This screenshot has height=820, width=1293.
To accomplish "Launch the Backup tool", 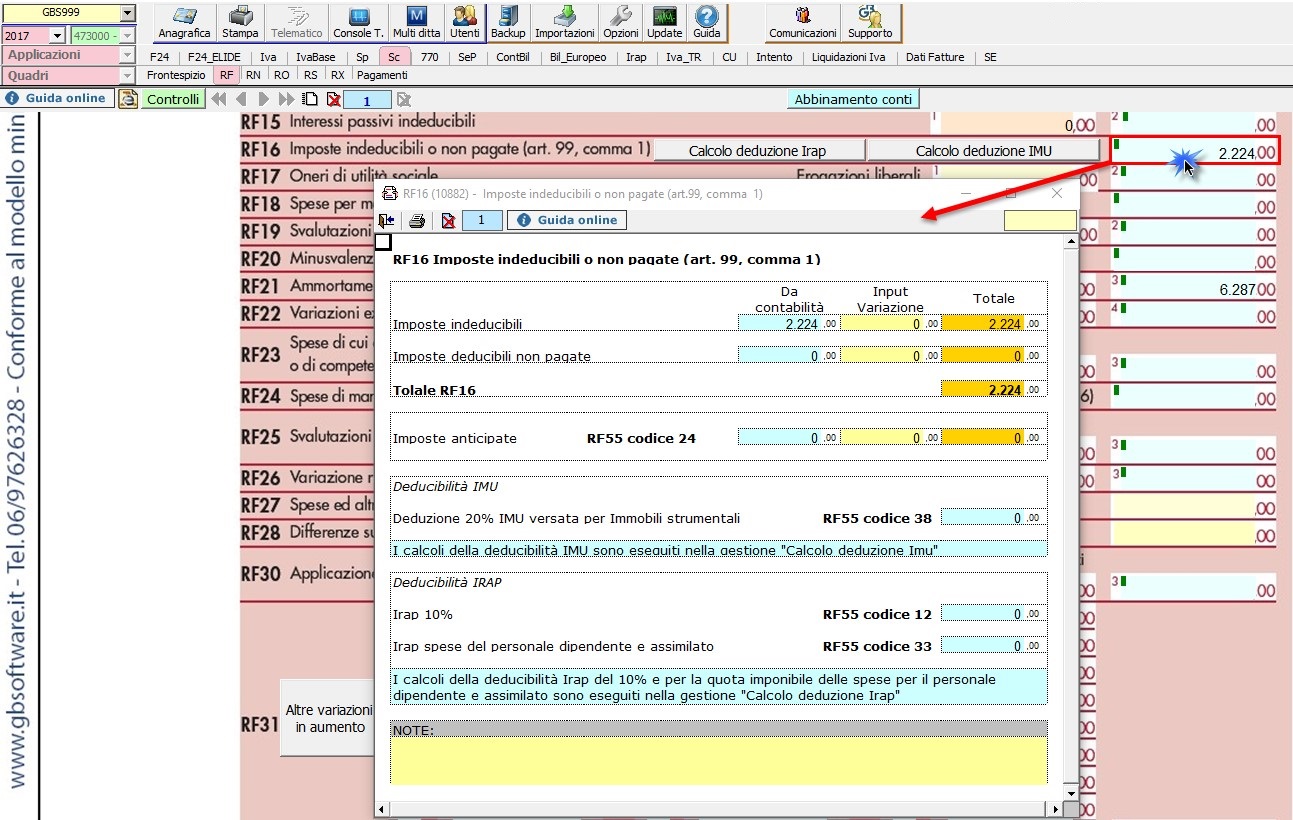I will tap(508, 22).
